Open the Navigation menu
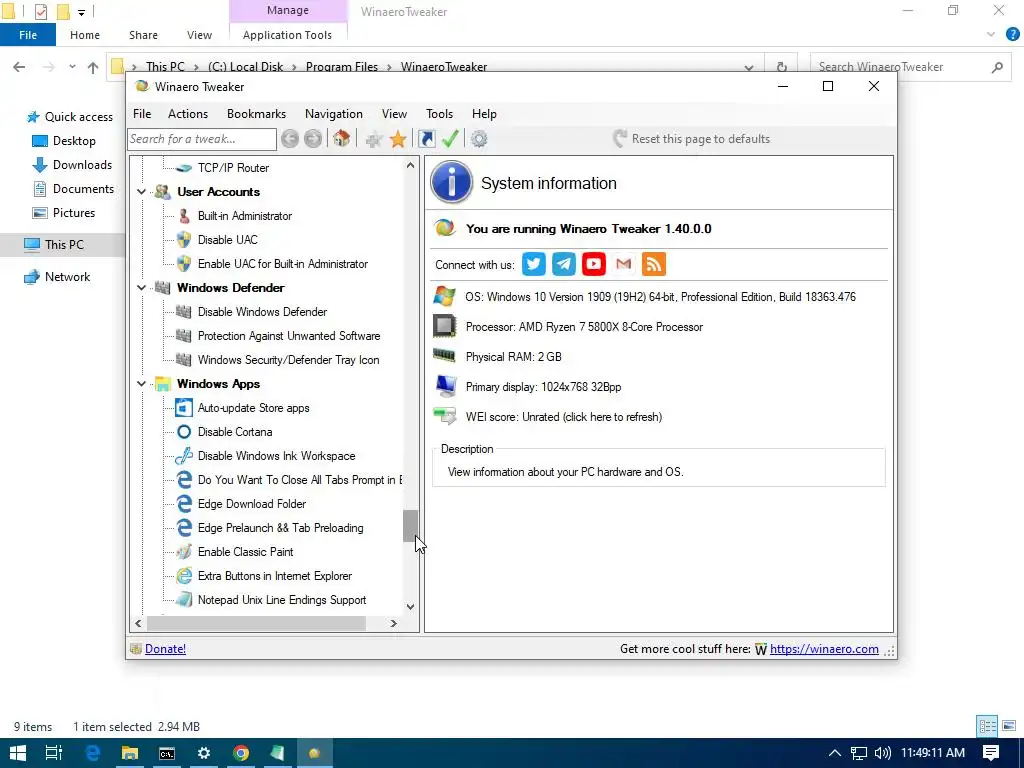Viewport: 1024px width, 768px height. [334, 114]
